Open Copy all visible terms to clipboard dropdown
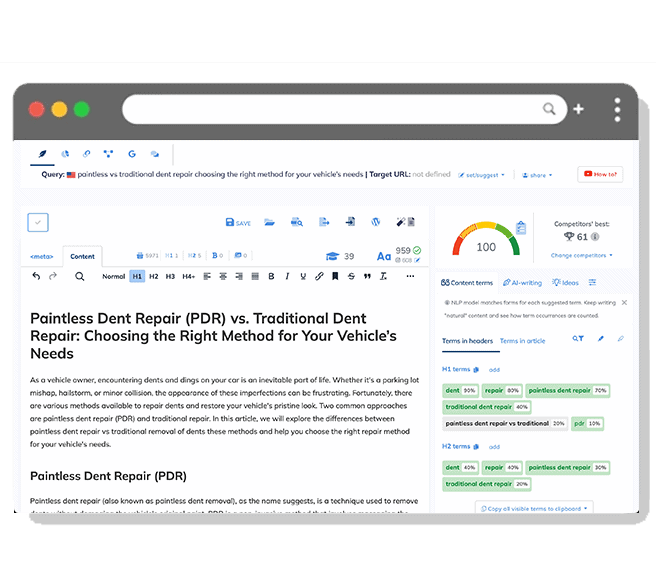656x587 pixels. (x=534, y=508)
